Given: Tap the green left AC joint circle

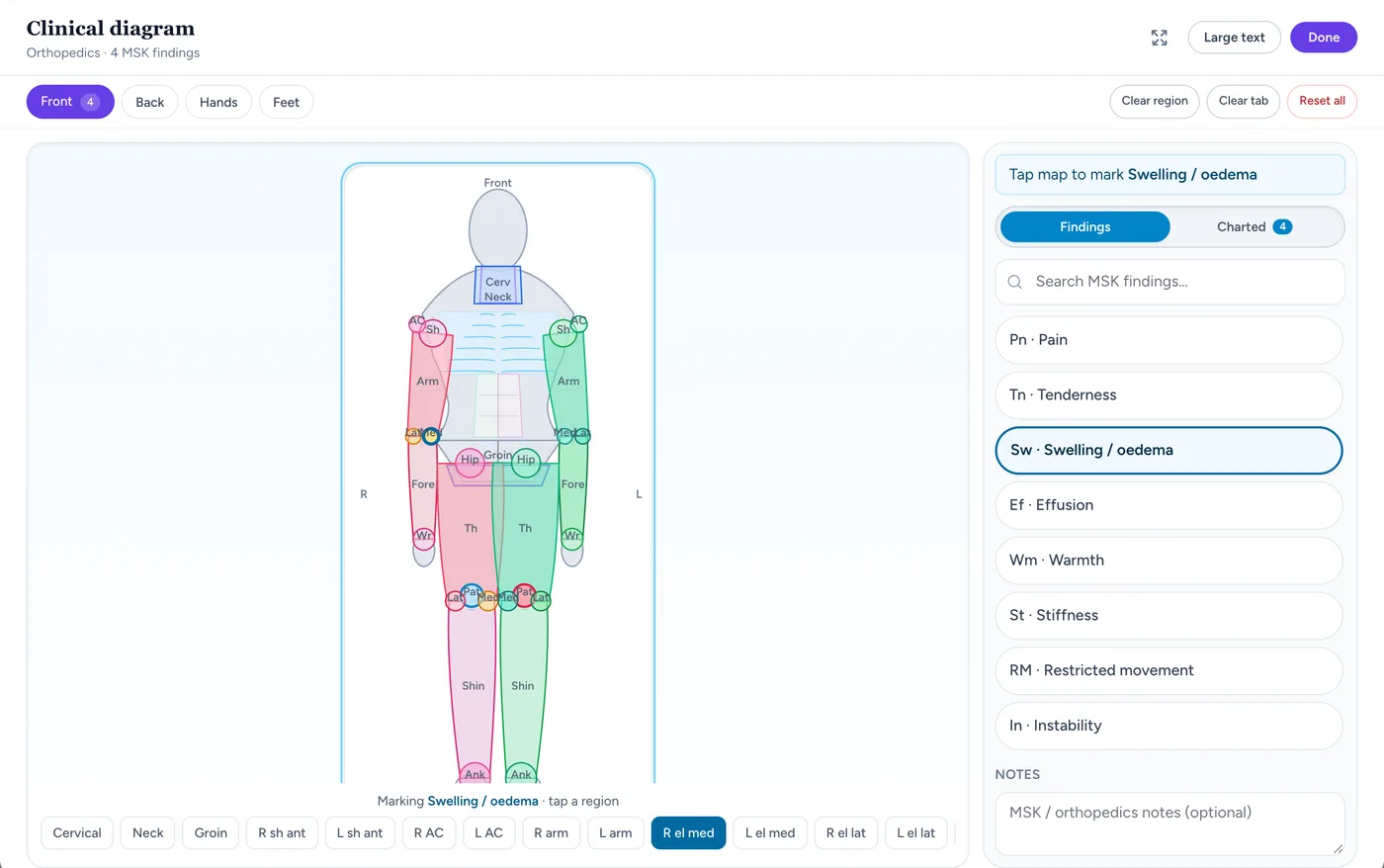Looking at the screenshot, I should pyautogui.click(x=579, y=322).
